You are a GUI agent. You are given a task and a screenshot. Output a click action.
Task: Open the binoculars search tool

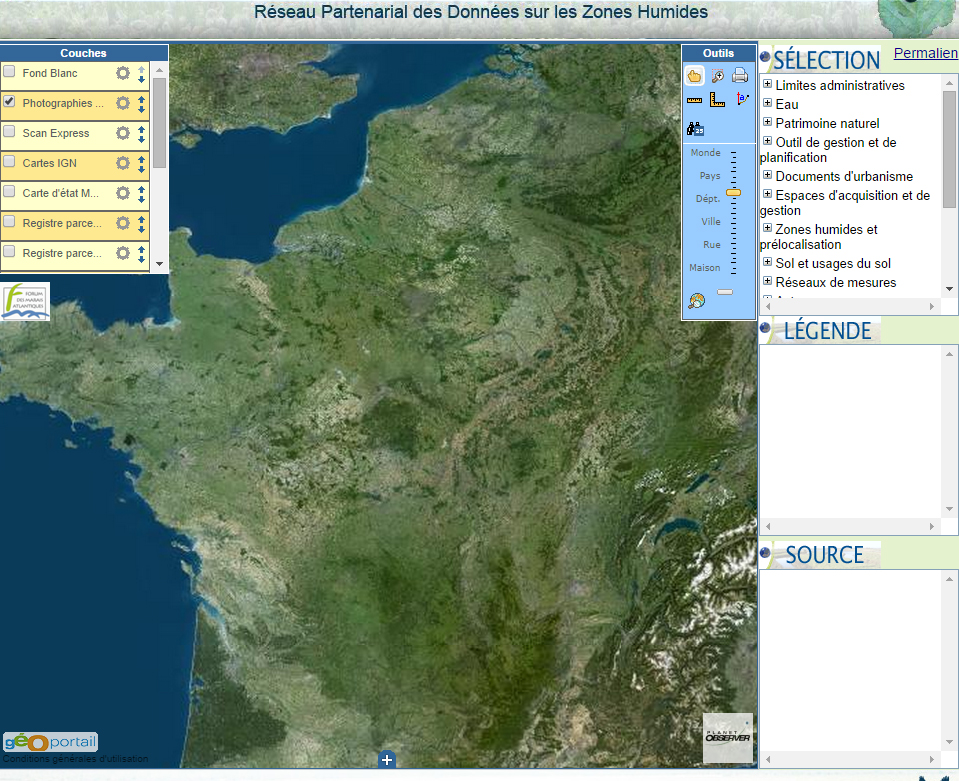coord(695,128)
